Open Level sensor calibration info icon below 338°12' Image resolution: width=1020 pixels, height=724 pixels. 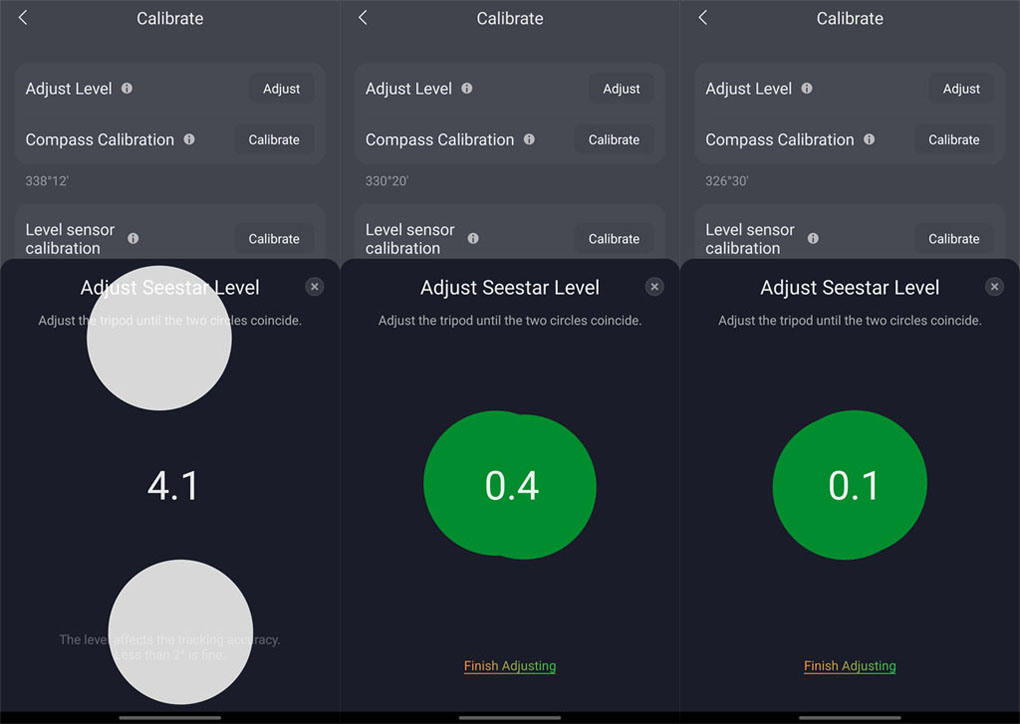click(133, 238)
